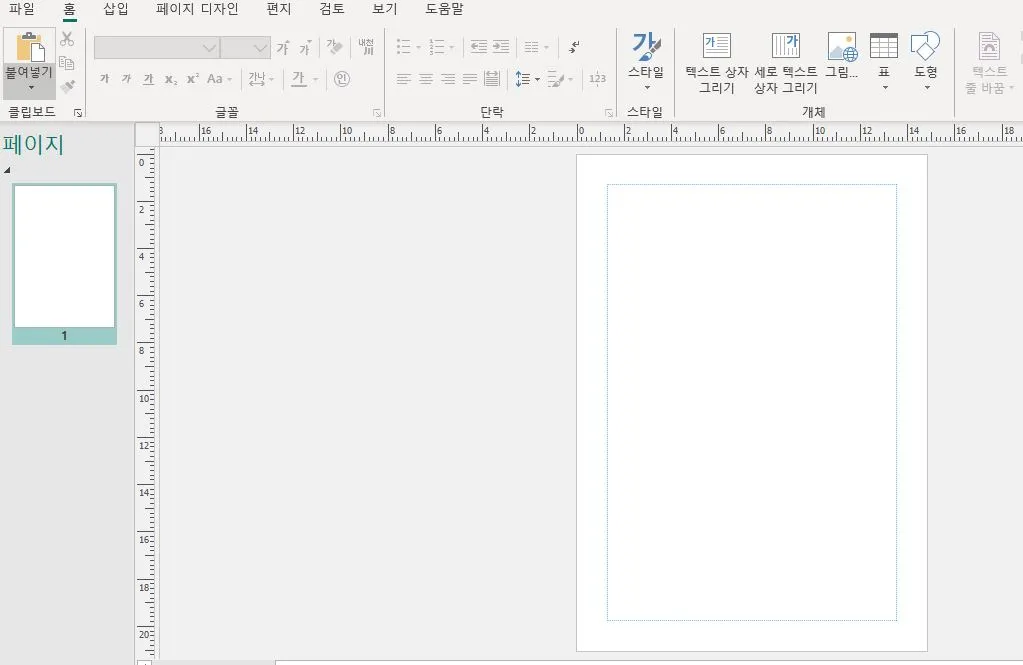Click the 텍스트 상자 그리기 button
1023x665 pixels.
[x=716, y=63]
